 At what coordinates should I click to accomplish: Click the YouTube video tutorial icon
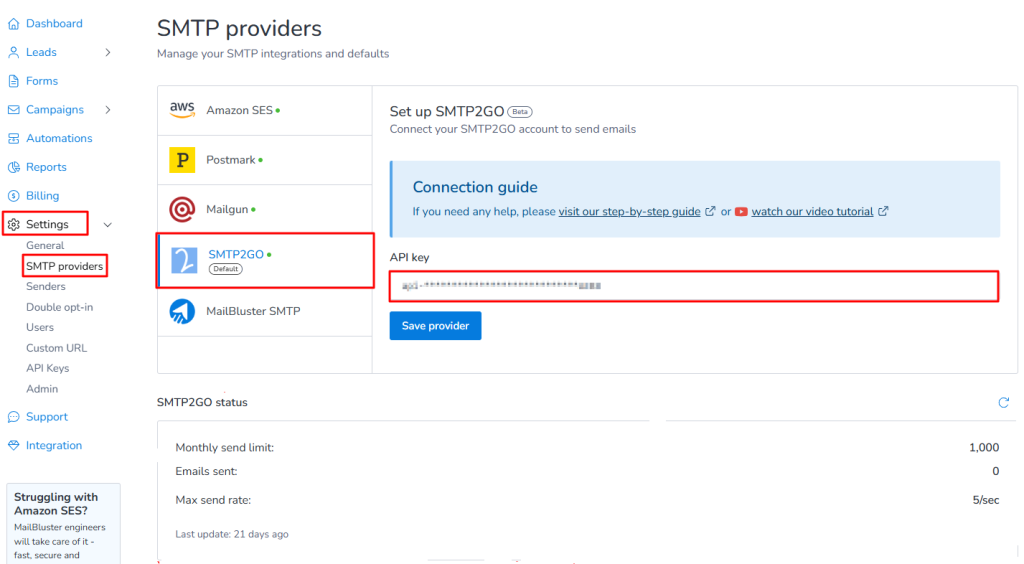[741, 212]
